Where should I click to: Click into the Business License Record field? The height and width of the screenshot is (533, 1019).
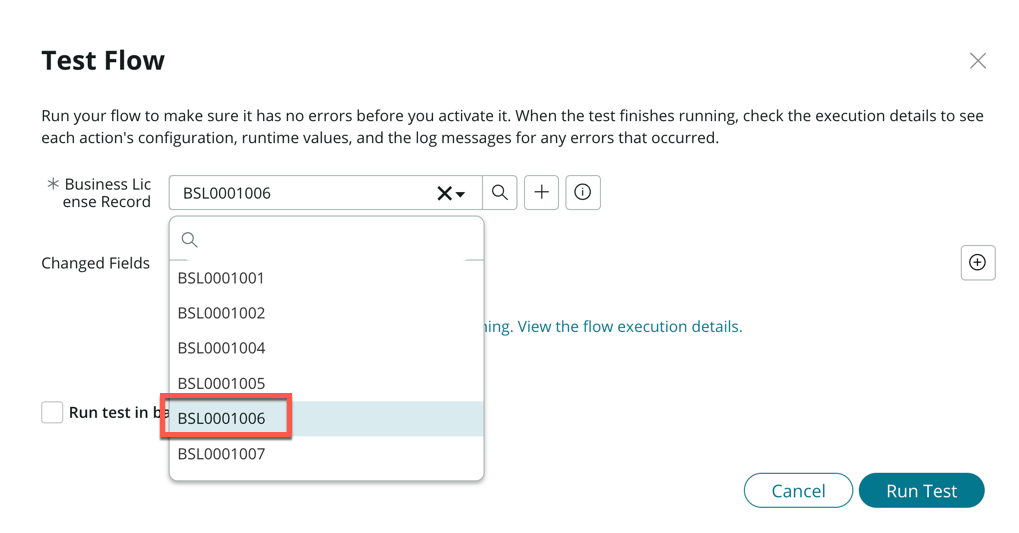point(300,193)
